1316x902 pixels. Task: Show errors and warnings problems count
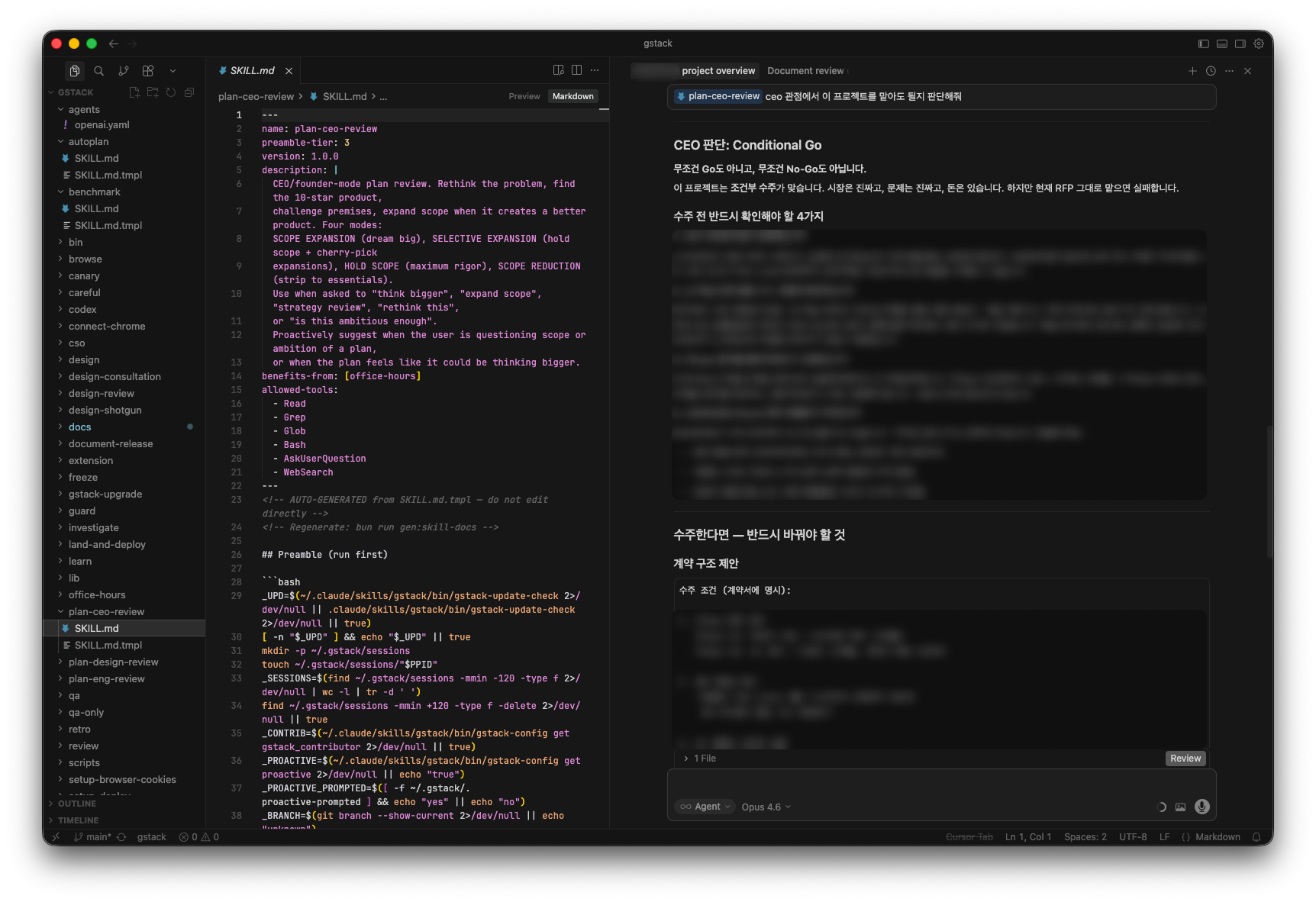coord(199,837)
